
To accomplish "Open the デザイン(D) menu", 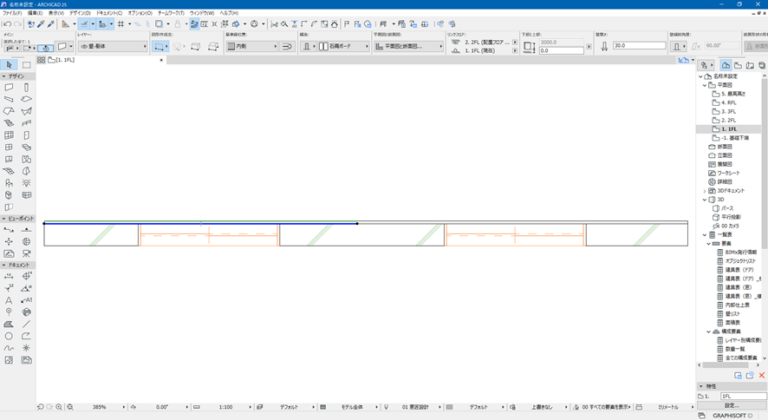I will (x=80, y=13).
